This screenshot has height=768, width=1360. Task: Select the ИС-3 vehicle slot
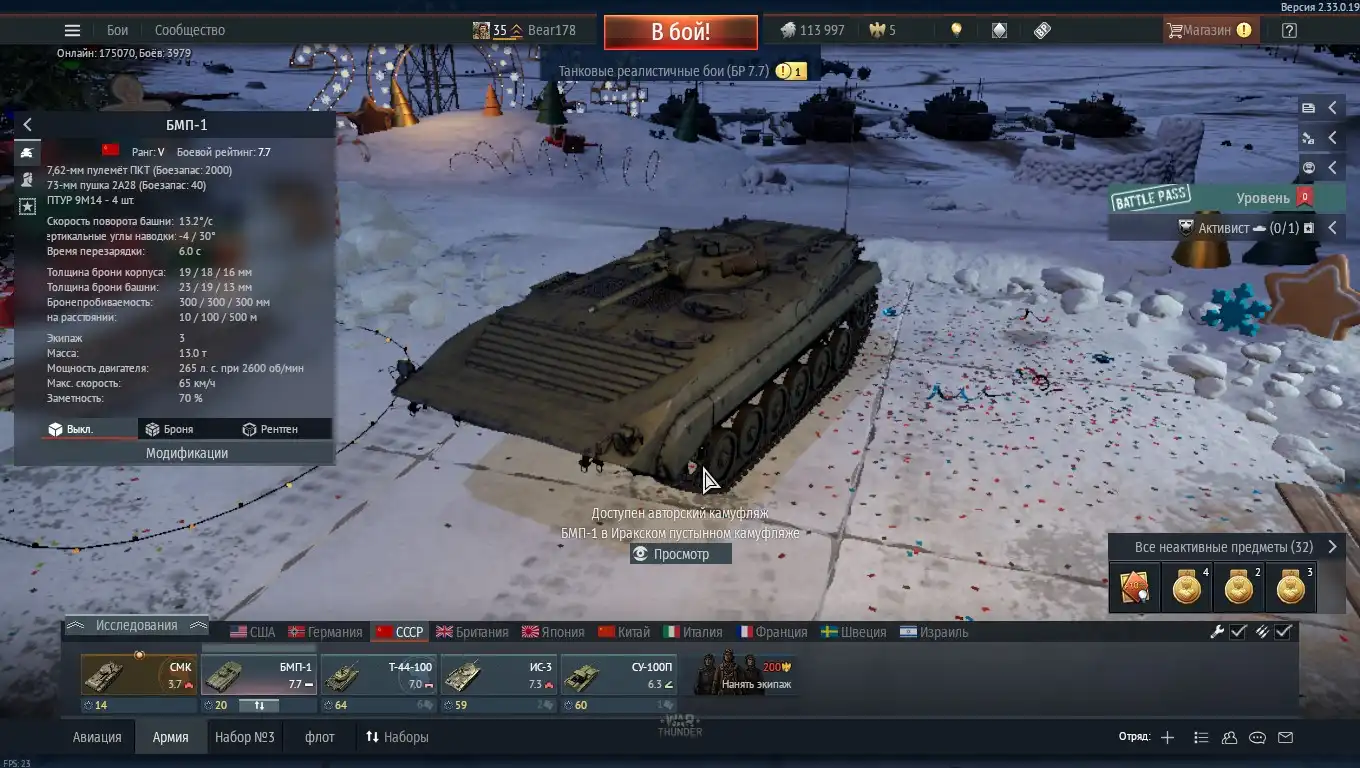[x=498, y=675]
